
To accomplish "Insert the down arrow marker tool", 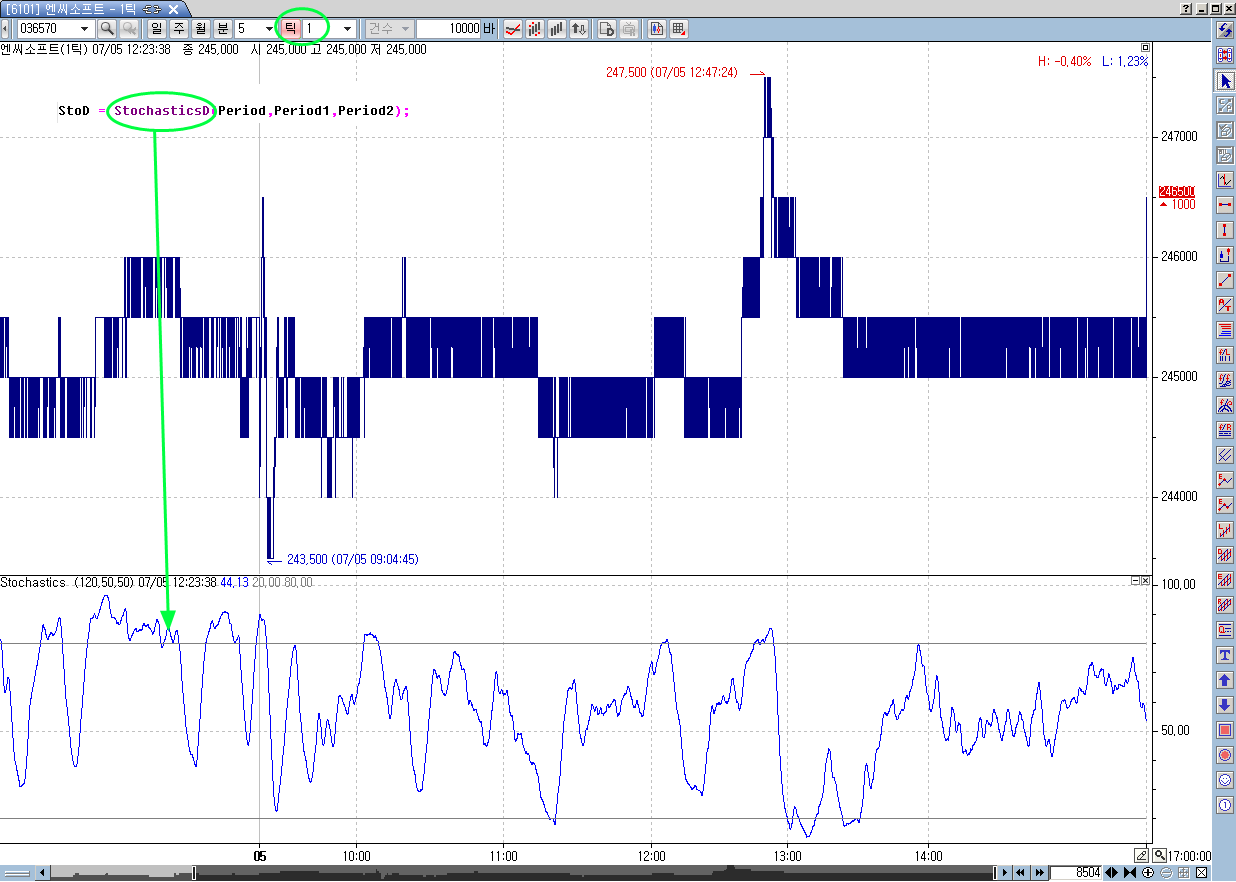I will (1224, 705).
